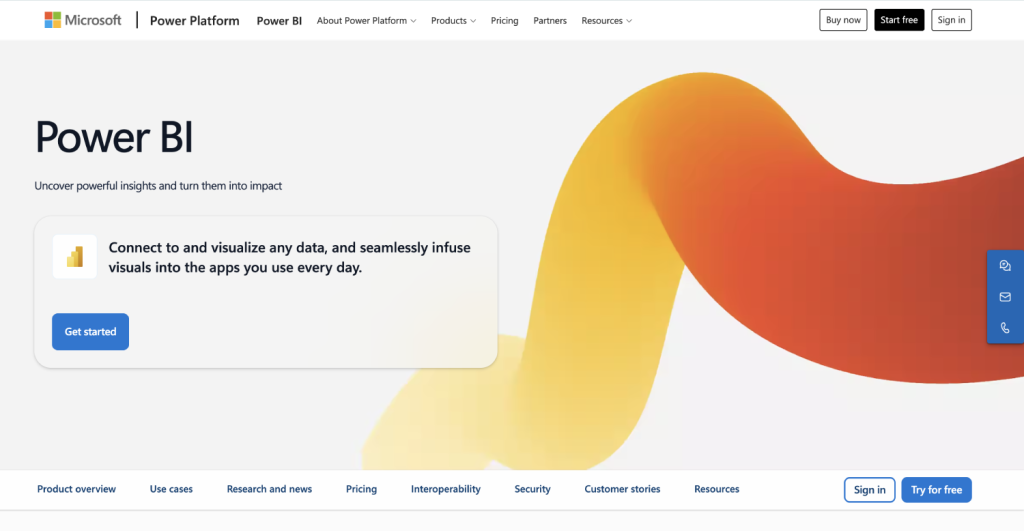Click the Start free button
Screen dimensions: 1024x531
899,20
